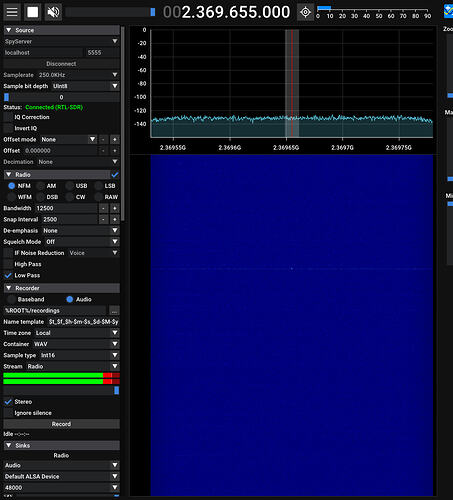This screenshot has height=500, width=453.
Task: Adjust the volume slider at top
Action: point(110,12)
